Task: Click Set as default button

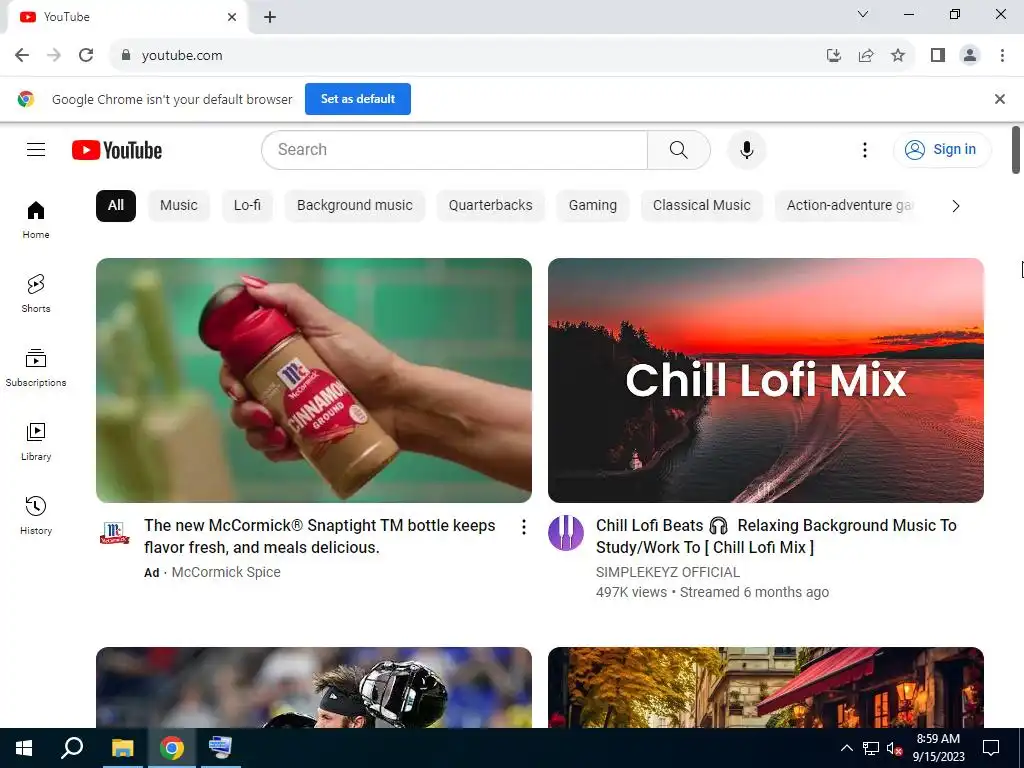Action: (358, 99)
